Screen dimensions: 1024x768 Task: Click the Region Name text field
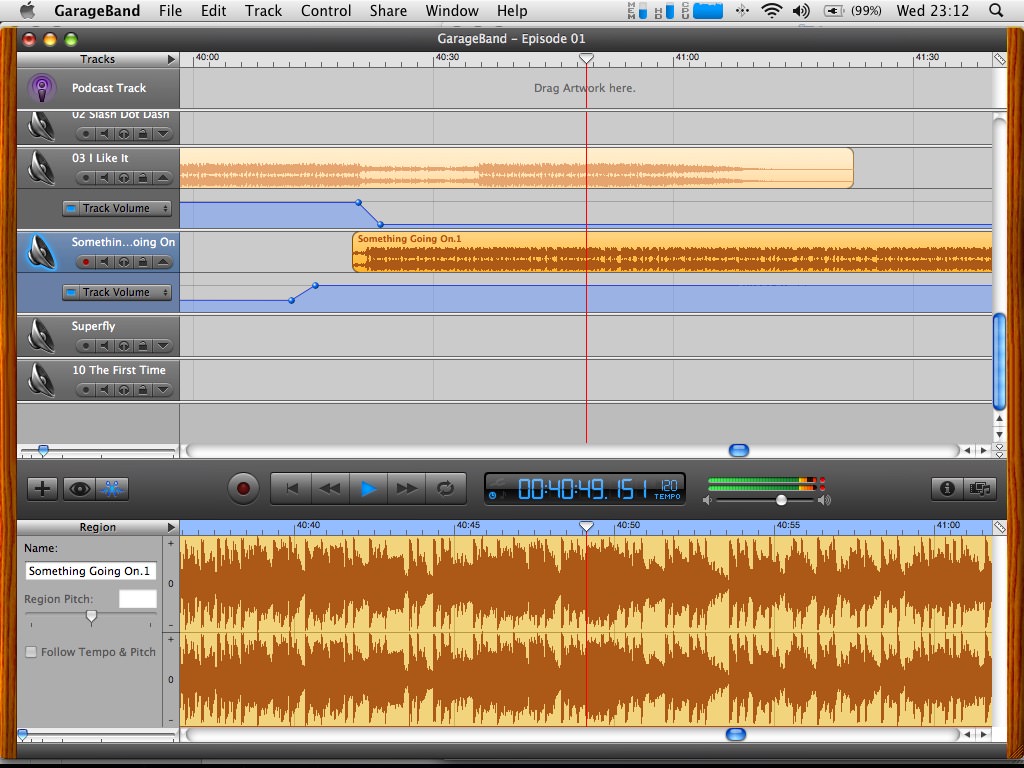[x=91, y=571]
